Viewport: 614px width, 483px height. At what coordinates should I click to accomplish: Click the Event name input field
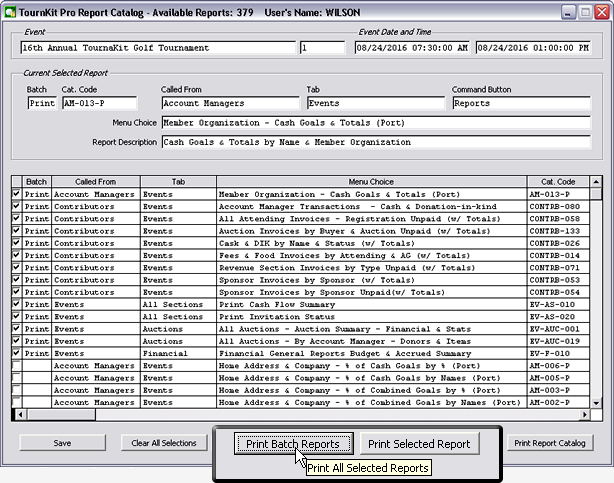click(158, 48)
